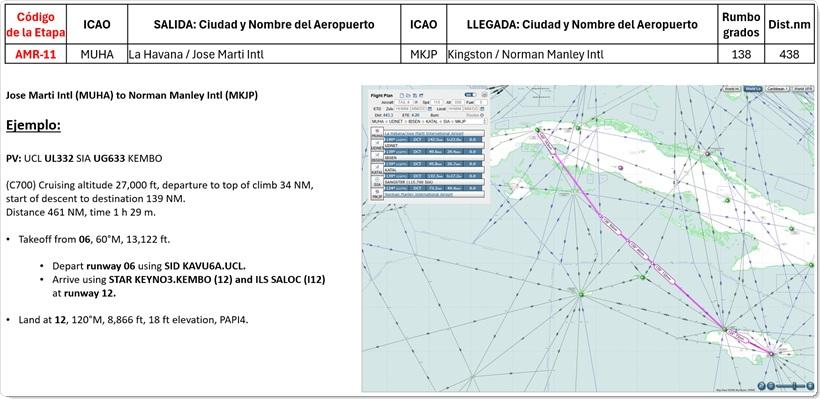Viewport: 820px width, 399px height.
Task: Click the Ejemplo heading
Action: pos(33,126)
